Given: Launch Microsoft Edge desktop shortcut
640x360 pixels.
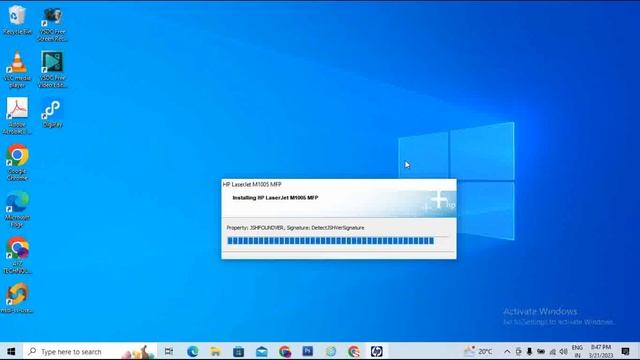Looking at the screenshot, I should point(17,209).
